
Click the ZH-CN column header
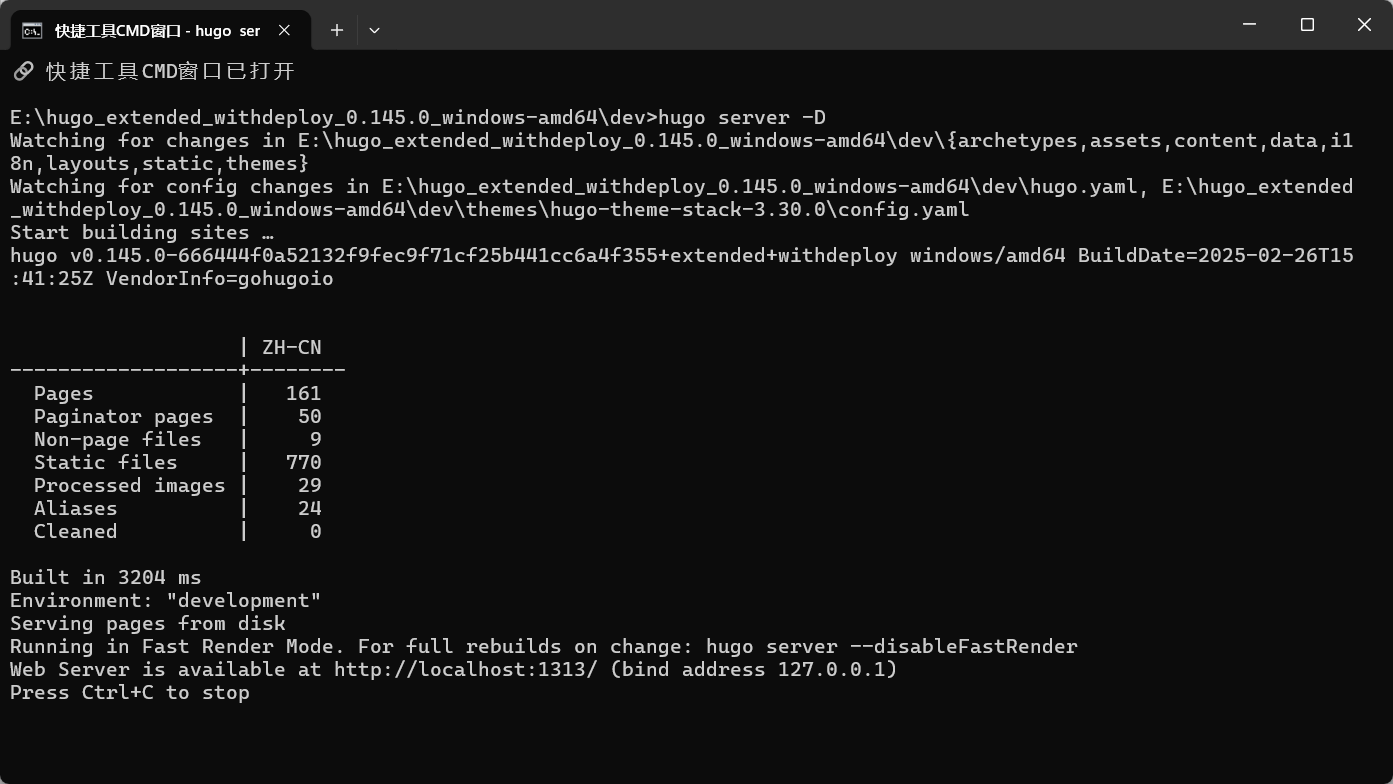tap(291, 348)
